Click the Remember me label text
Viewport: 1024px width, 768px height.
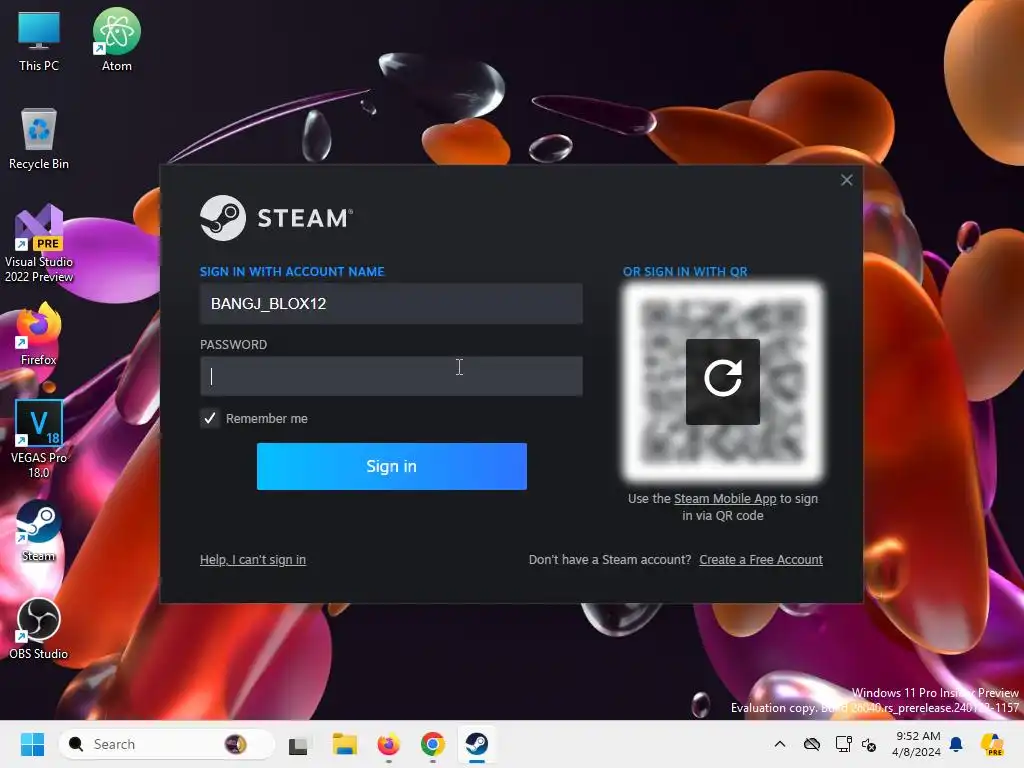coord(266,419)
